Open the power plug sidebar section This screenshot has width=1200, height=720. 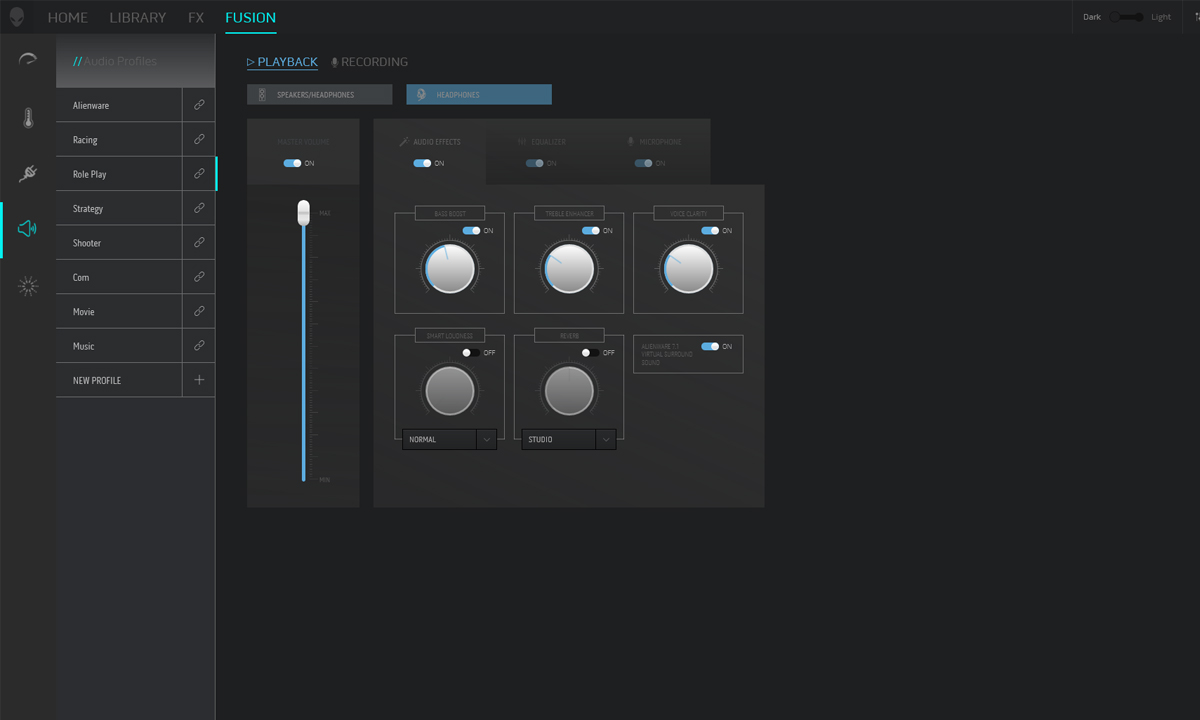[x=28, y=174]
